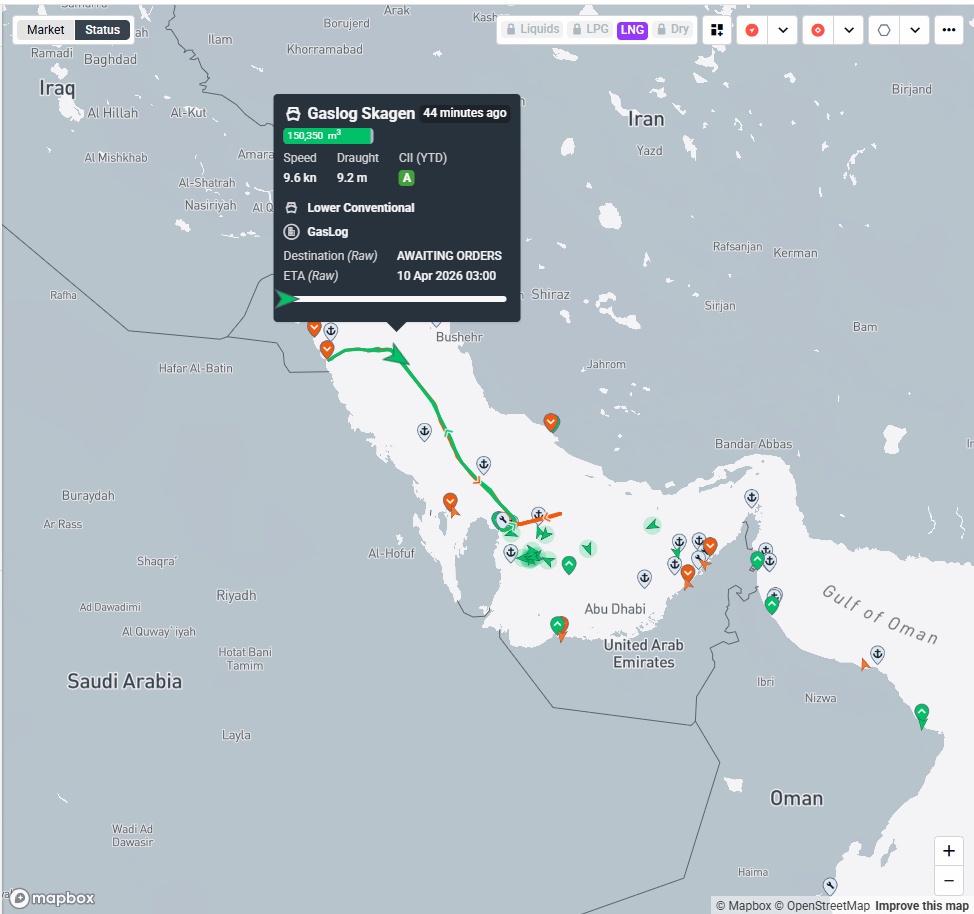Viewport: 974px width, 914px height.
Task: Click the GasLog owner label
Action: pyautogui.click(x=327, y=232)
